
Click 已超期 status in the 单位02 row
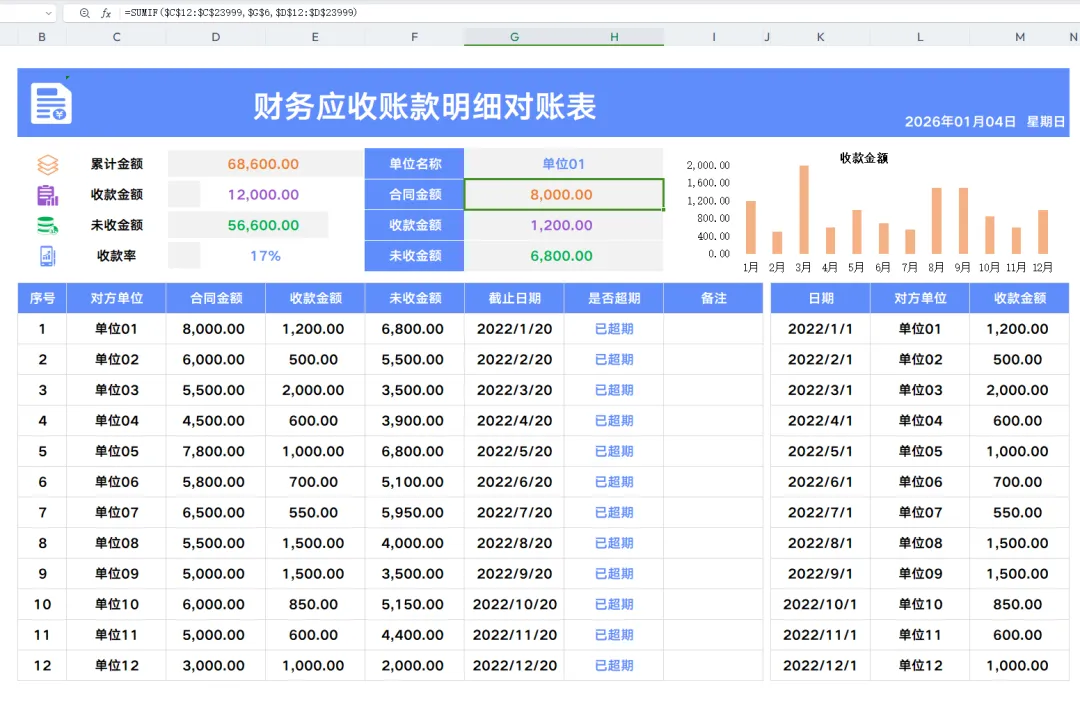(x=614, y=360)
